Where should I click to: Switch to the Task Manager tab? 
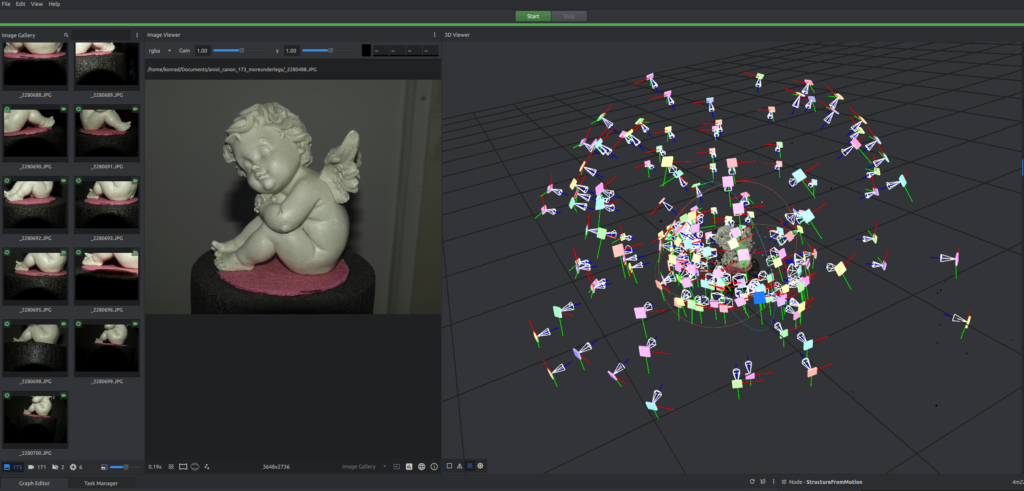101,483
